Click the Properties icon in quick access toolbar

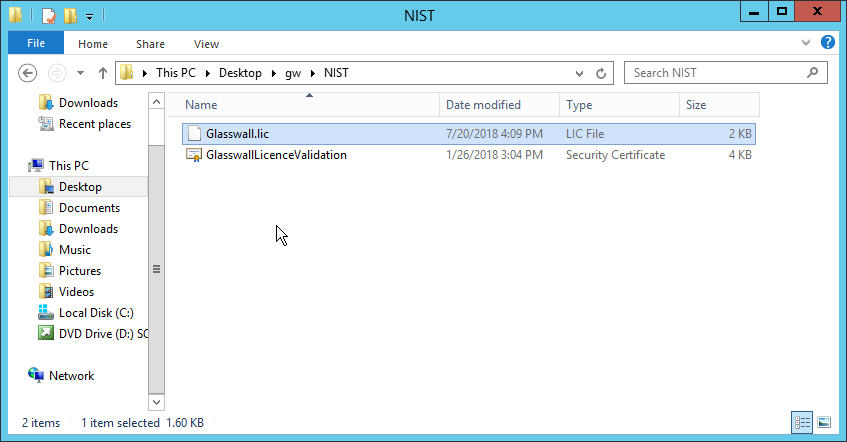[48, 15]
